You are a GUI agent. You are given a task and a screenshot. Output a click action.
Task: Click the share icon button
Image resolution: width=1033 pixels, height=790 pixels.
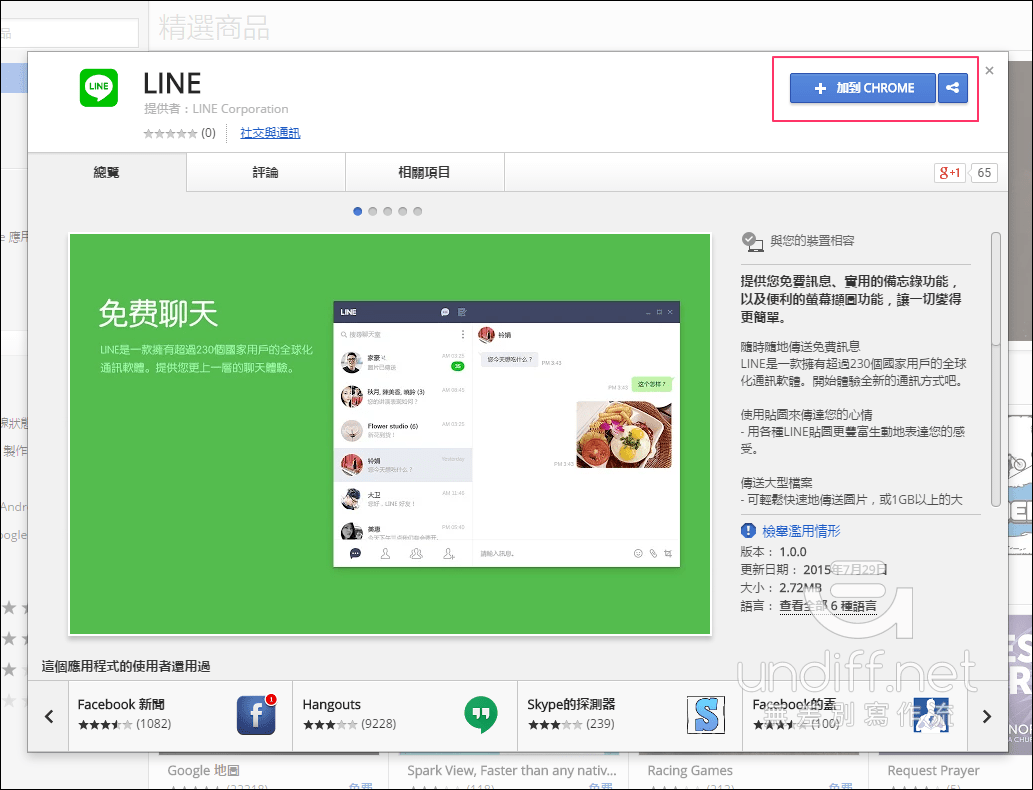point(953,88)
